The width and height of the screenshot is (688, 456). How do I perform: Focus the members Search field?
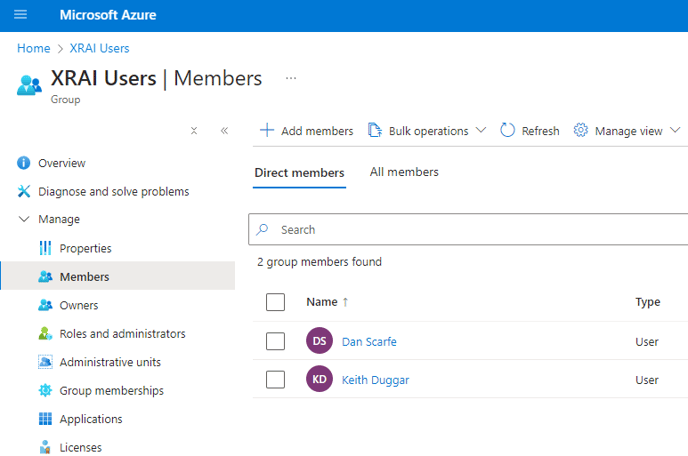point(468,229)
